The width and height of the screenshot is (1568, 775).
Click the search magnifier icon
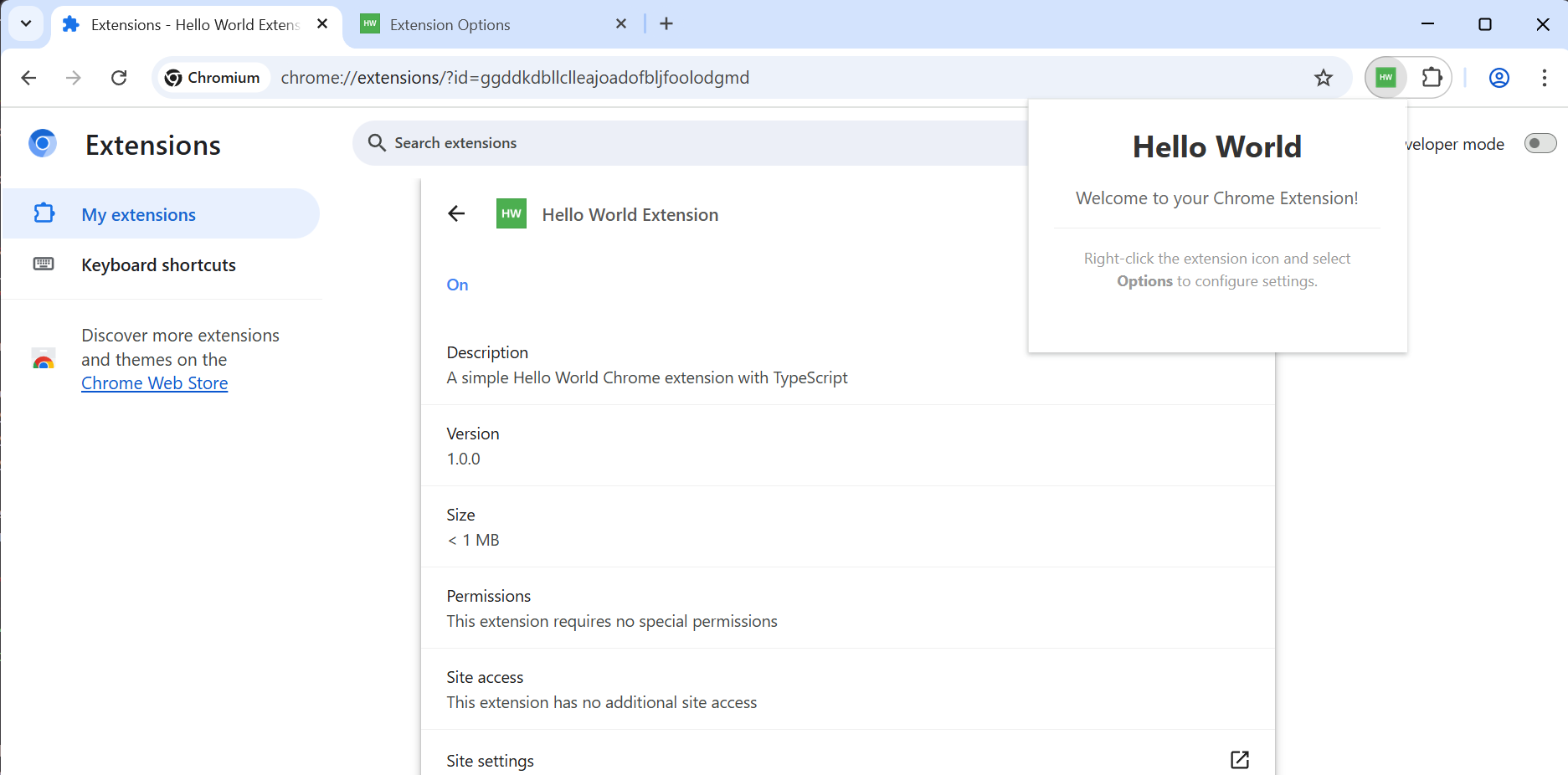tap(377, 143)
